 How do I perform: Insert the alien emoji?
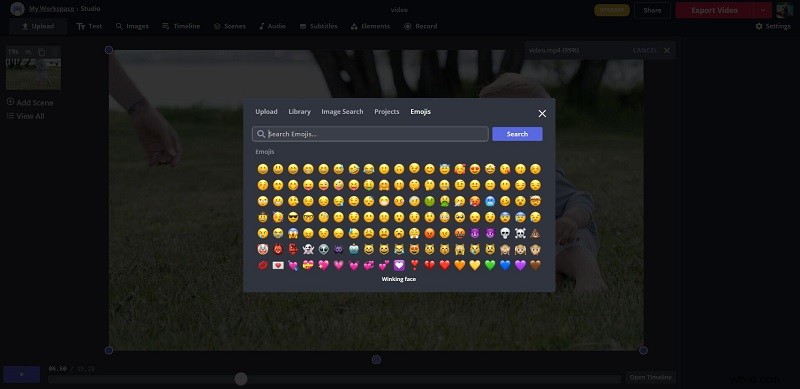point(323,249)
